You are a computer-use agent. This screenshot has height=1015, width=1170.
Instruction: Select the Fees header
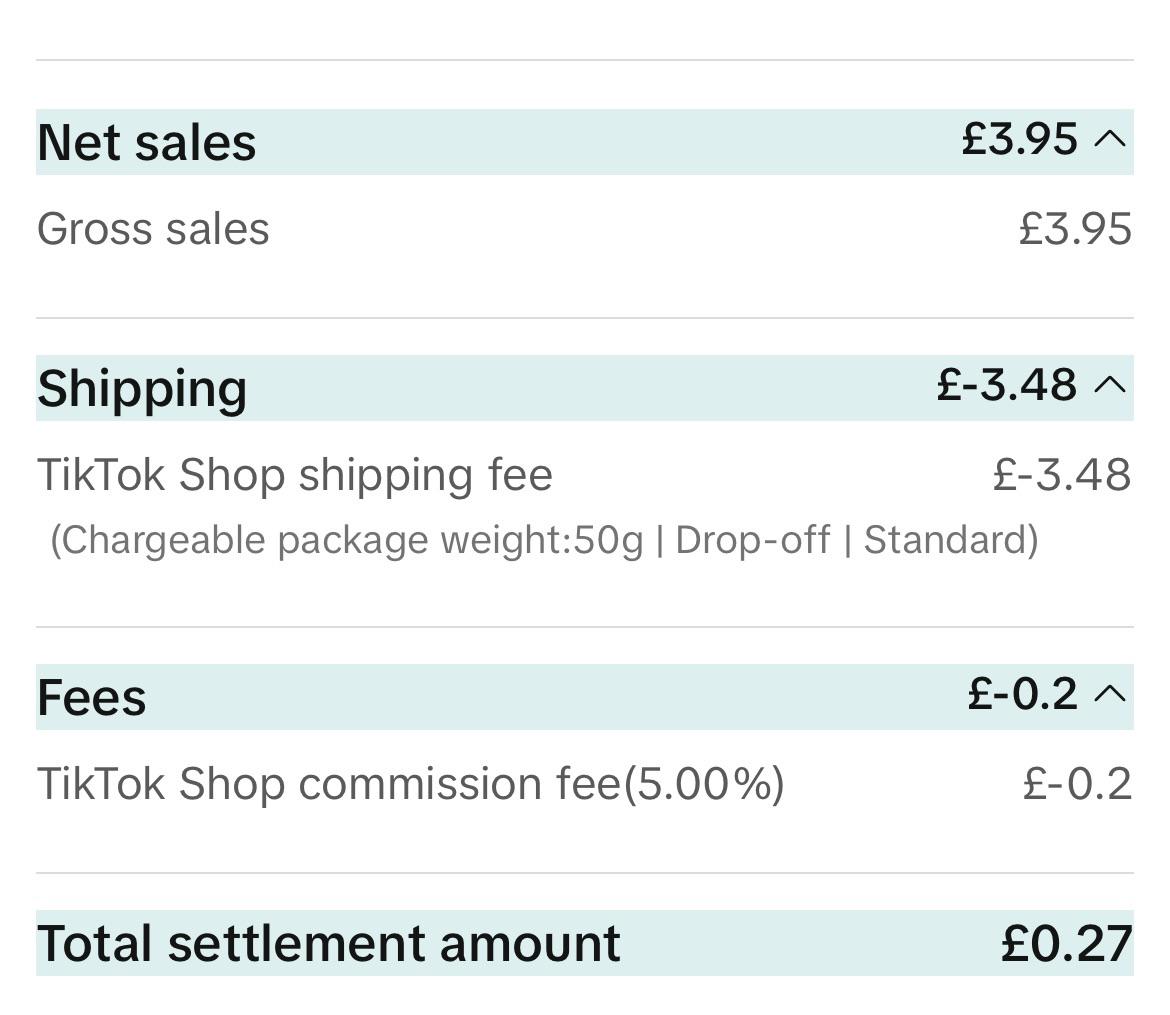coord(92,697)
